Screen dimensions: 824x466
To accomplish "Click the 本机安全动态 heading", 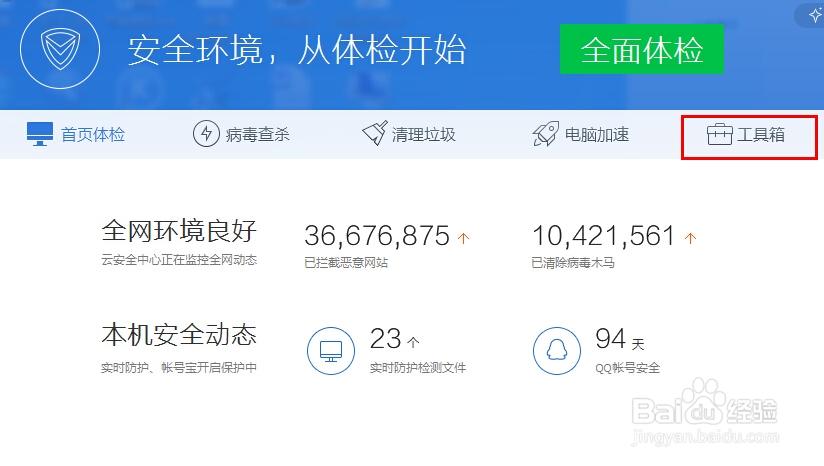I will point(179,335).
